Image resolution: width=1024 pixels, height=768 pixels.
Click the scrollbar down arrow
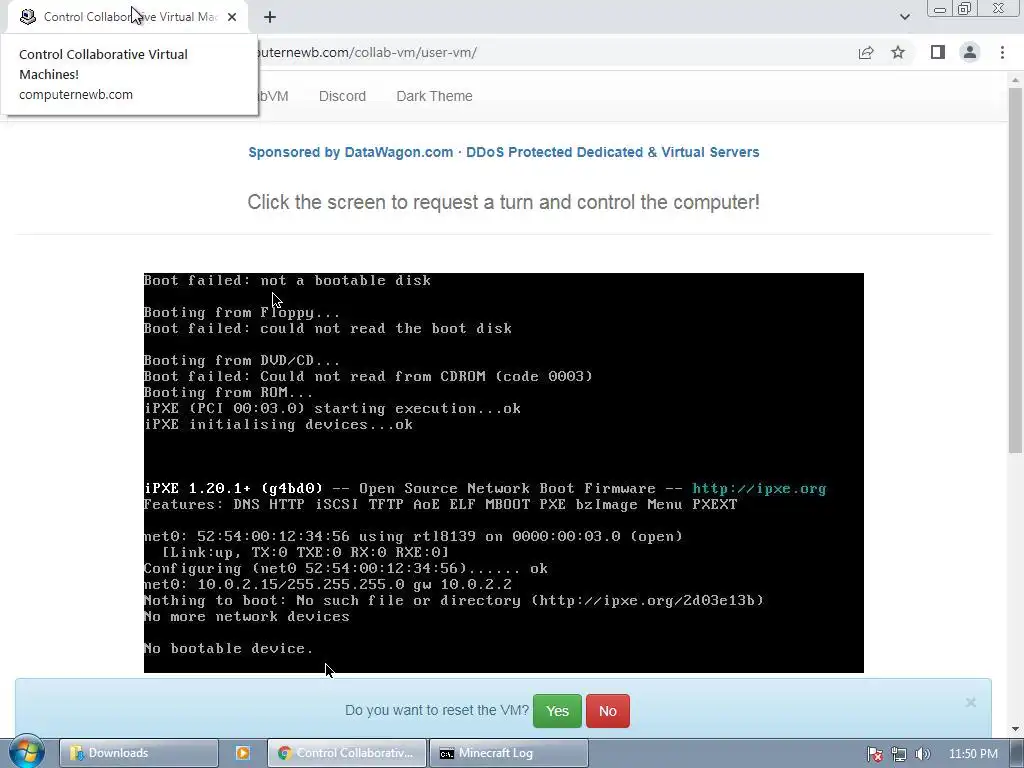1015,729
